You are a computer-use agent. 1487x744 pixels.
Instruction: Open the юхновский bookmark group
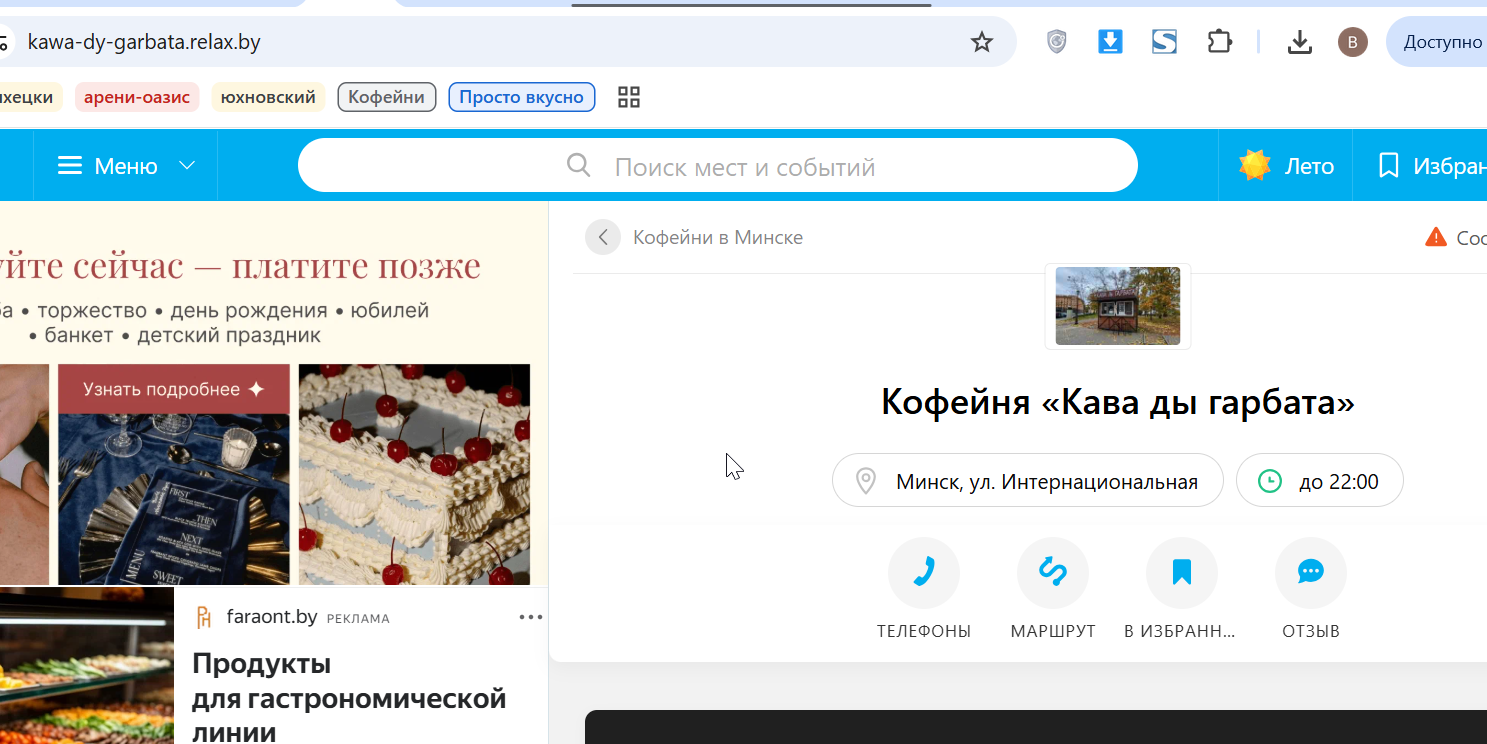(268, 97)
